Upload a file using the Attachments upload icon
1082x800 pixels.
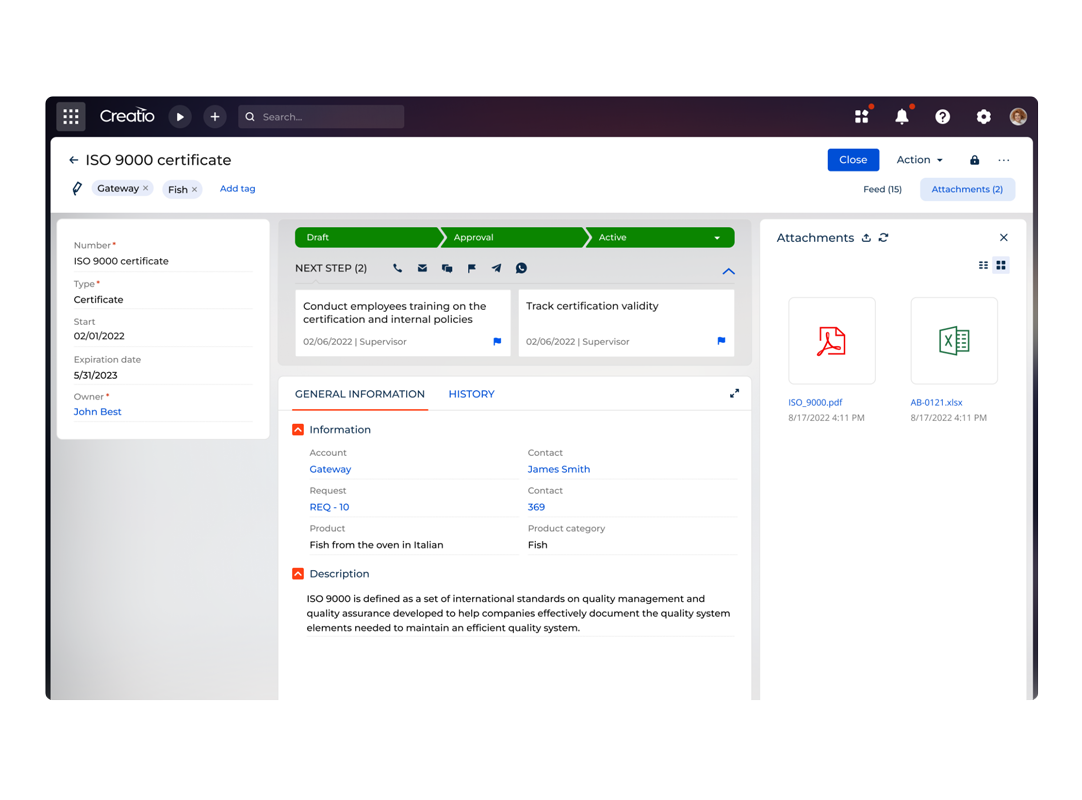tap(866, 238)
